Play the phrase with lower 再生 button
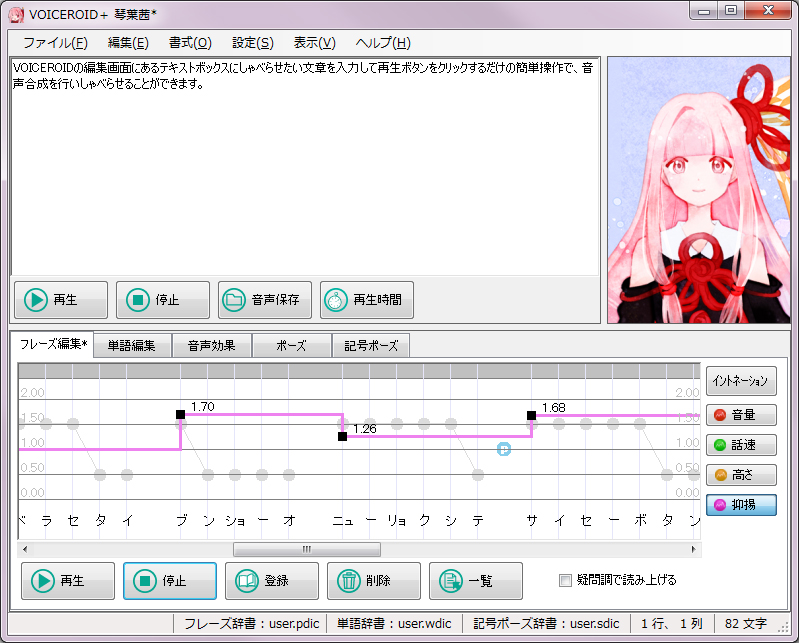Viewport: 799px width, 643px height. coord(68,581)
